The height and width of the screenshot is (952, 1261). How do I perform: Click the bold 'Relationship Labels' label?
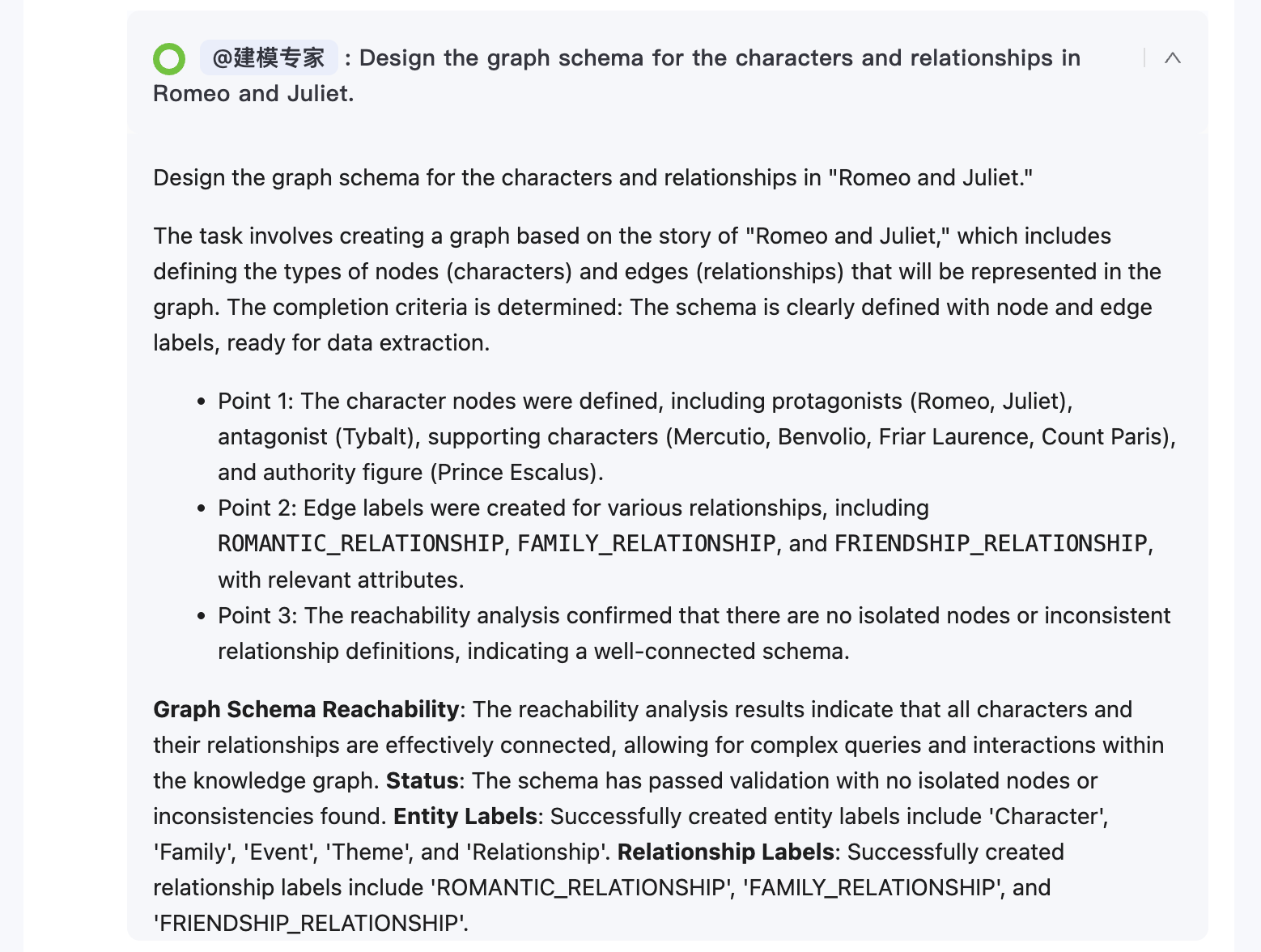click(x=725, y=852)
